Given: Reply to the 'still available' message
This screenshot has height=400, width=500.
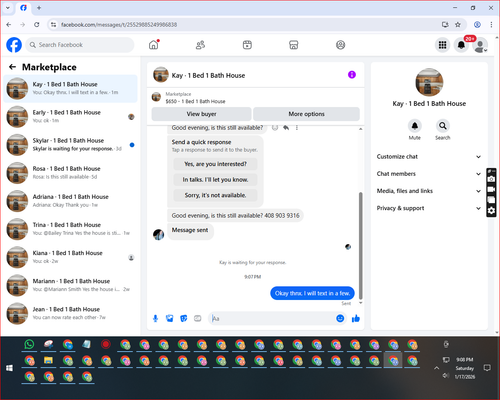Looking at the screenshot, I should (x=286, y=128).
